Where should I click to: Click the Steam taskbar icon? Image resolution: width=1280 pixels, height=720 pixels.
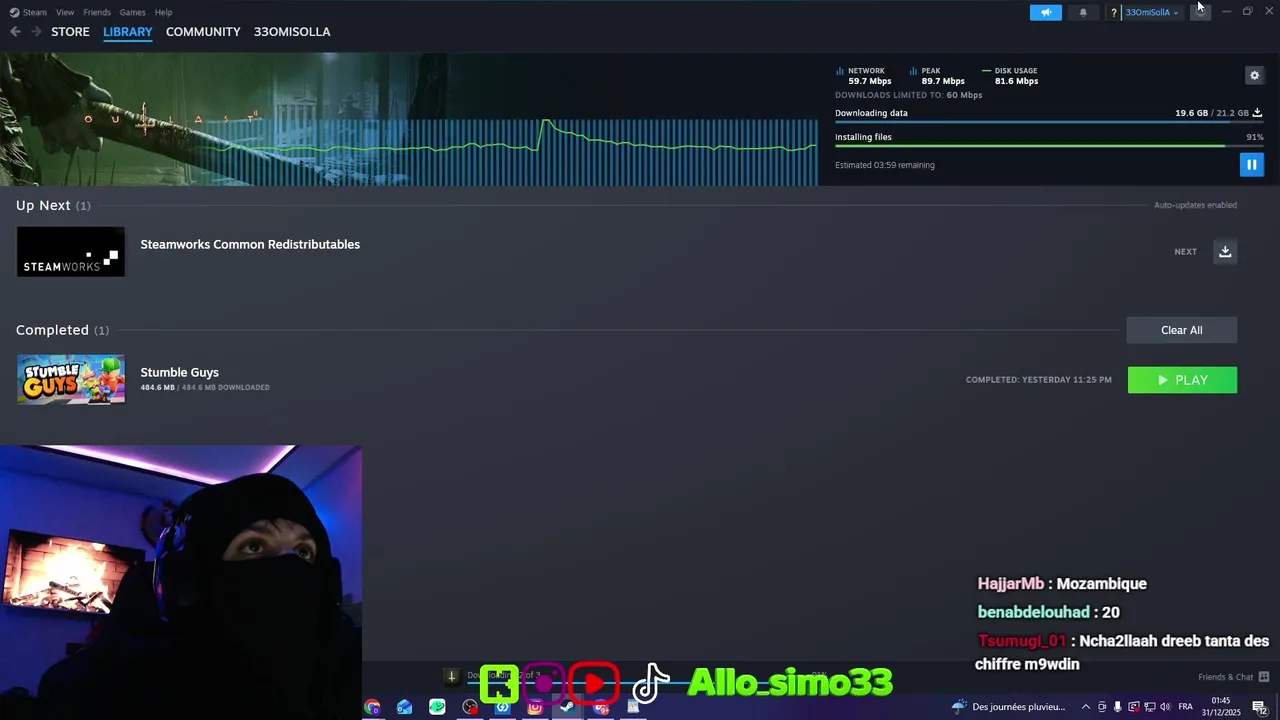[567, 707]
